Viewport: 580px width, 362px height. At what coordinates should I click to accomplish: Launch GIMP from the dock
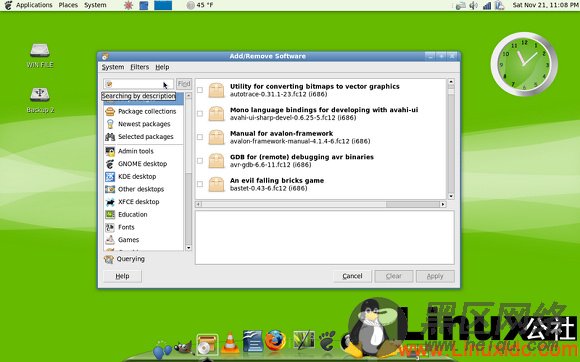pyautogui.click(x=184, y=347)
